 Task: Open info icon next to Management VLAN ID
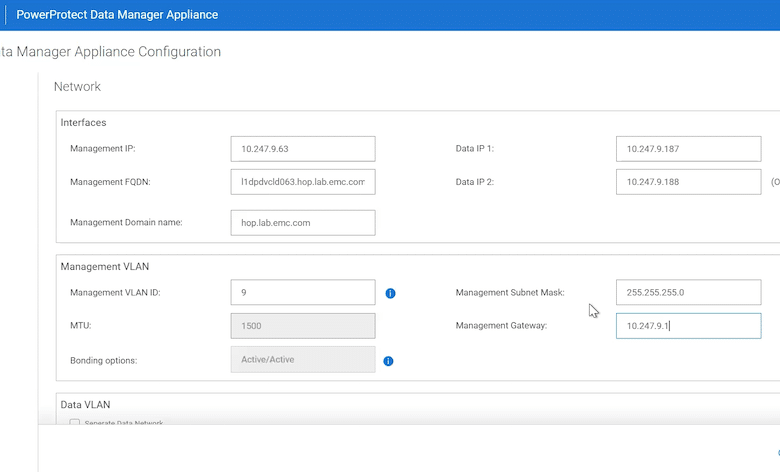click(x=390, y=293)
